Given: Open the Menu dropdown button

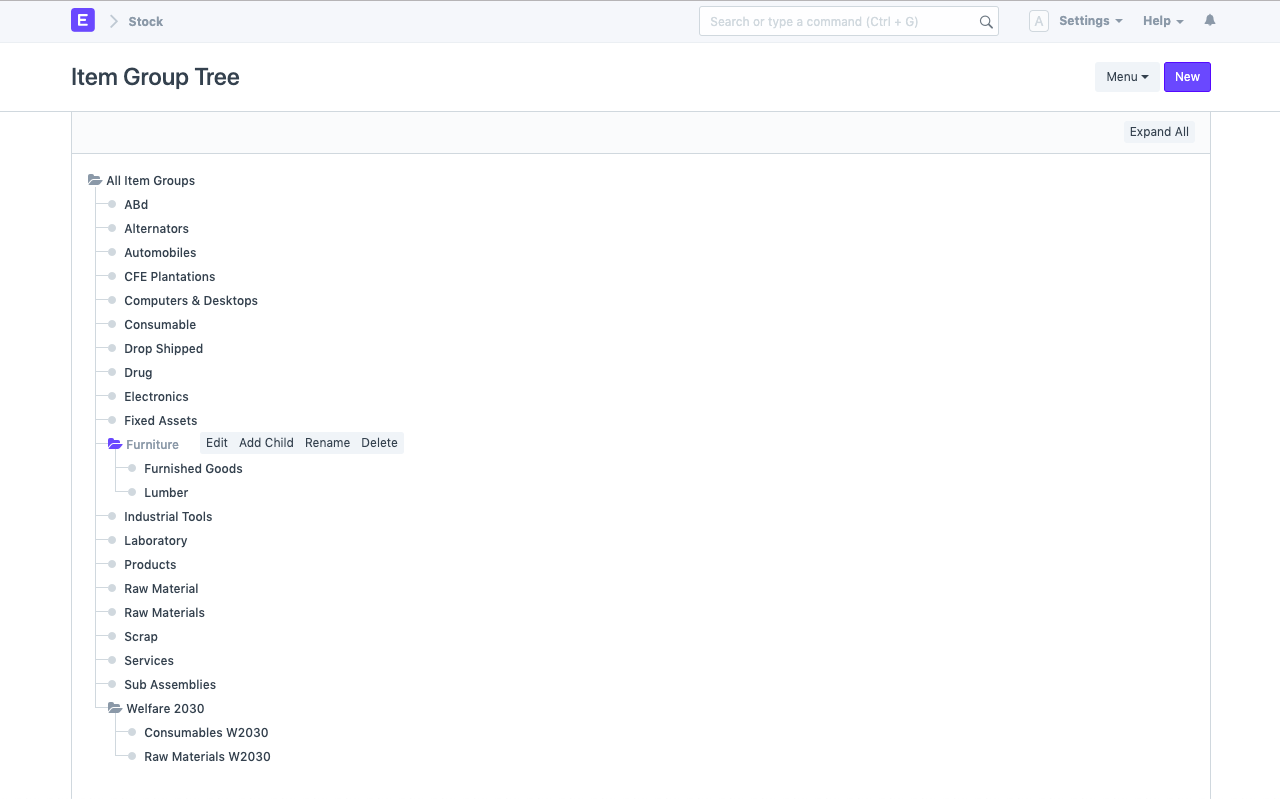Looking at the screenshot, I should [x=1127, y=77].
